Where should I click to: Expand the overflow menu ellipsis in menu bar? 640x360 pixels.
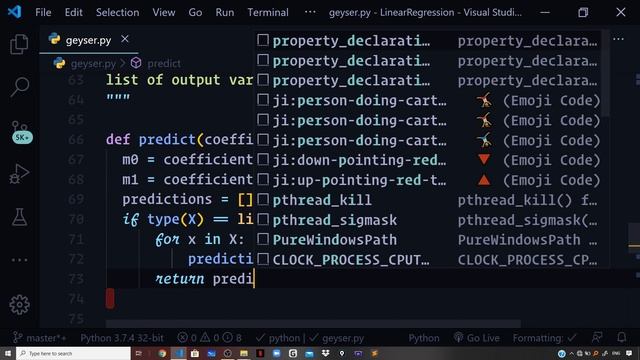click(x=310, y=12)
